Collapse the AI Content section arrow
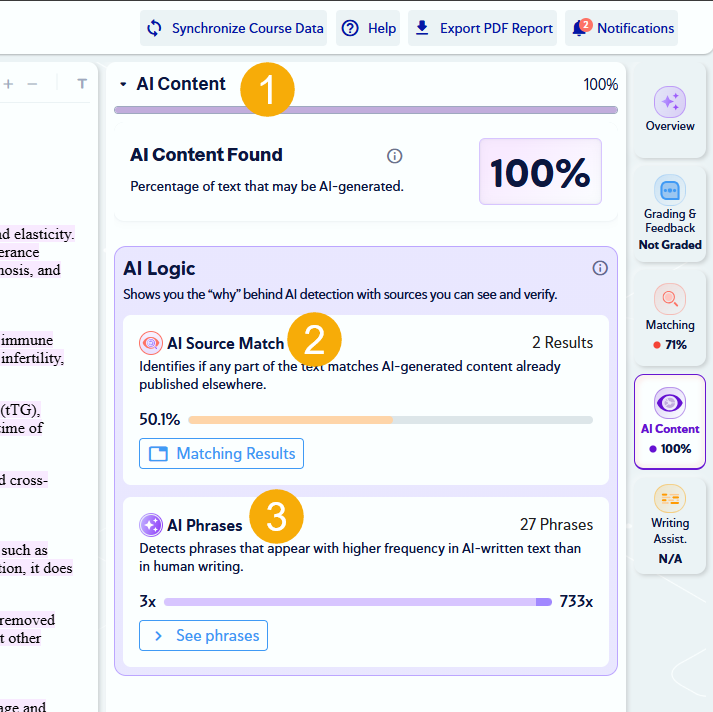 coord(123,84)
